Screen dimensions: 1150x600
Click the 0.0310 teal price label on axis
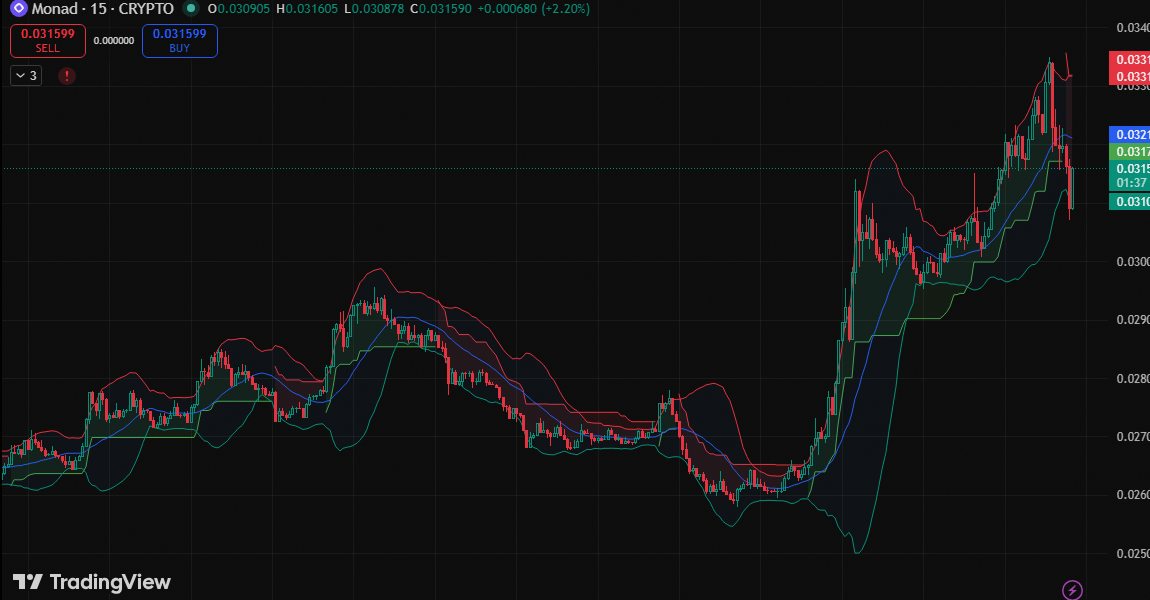1130,202
